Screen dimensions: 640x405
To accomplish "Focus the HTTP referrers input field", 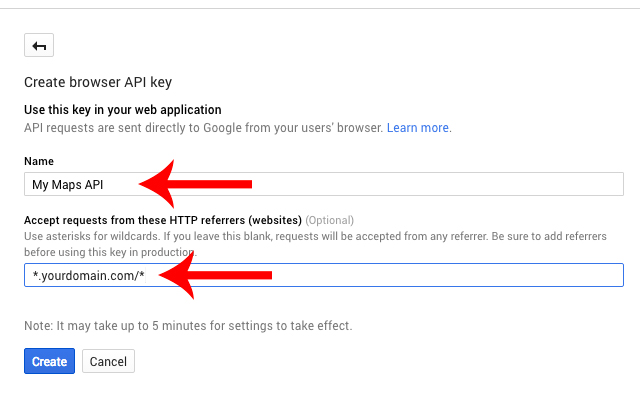I will point(324,275).
